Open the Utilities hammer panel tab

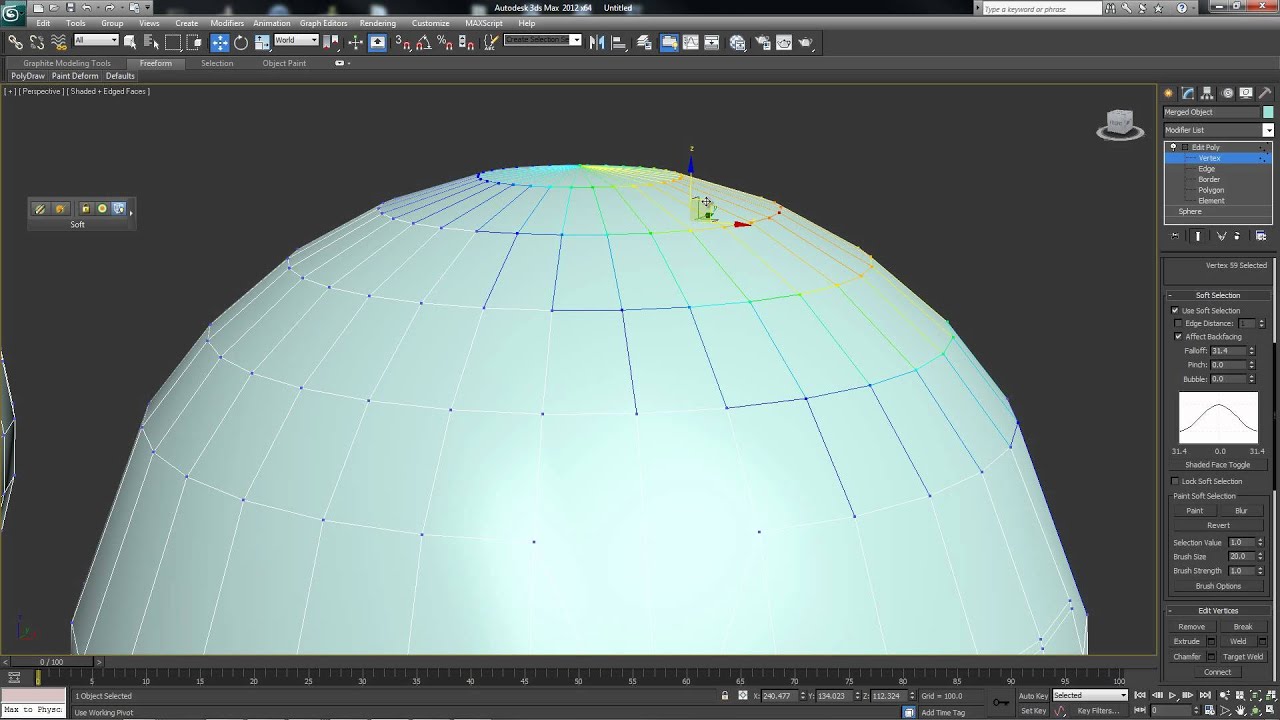click(1265, 93)
